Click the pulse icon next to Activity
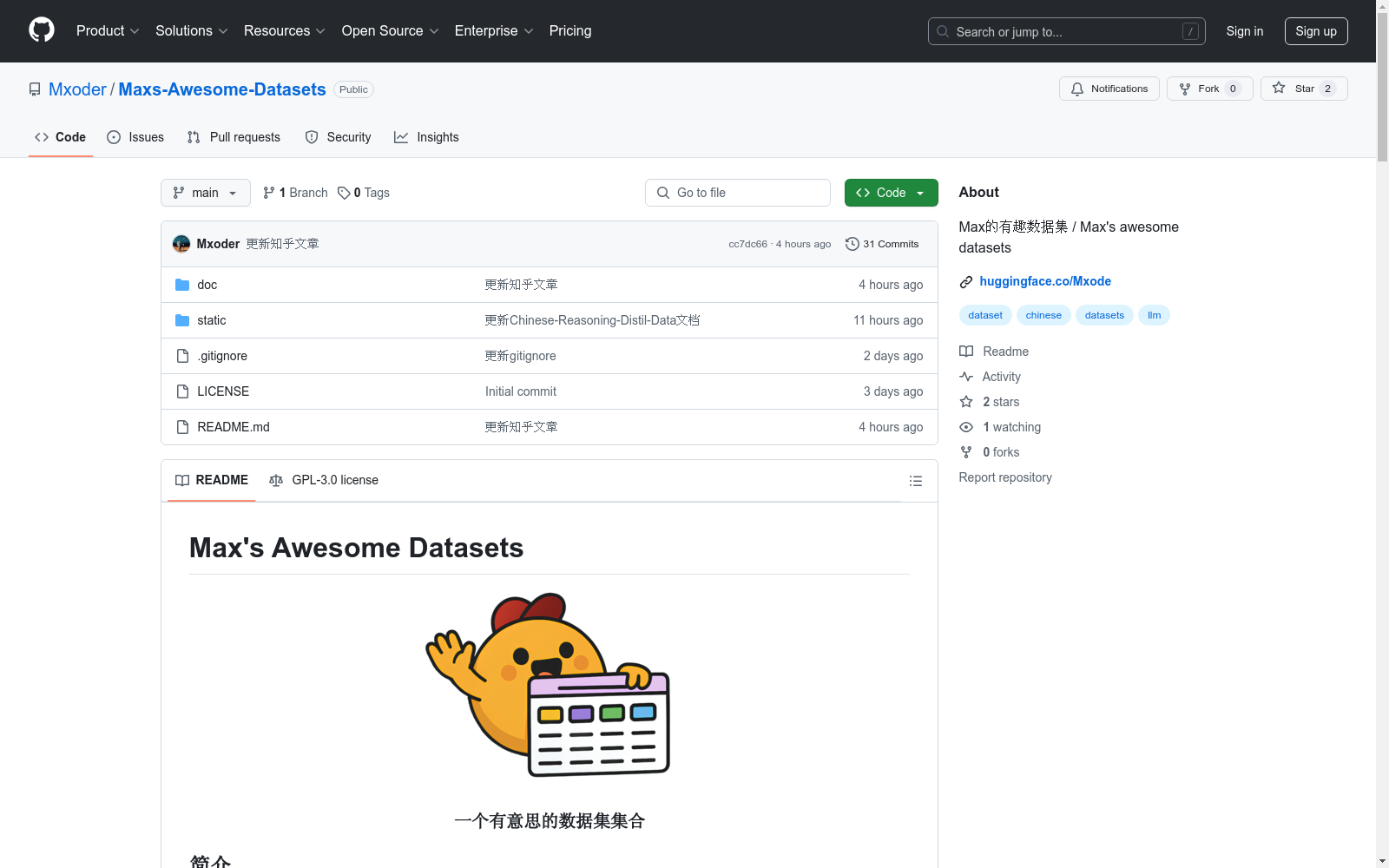1389x868 pixels. tap(966, 377)
